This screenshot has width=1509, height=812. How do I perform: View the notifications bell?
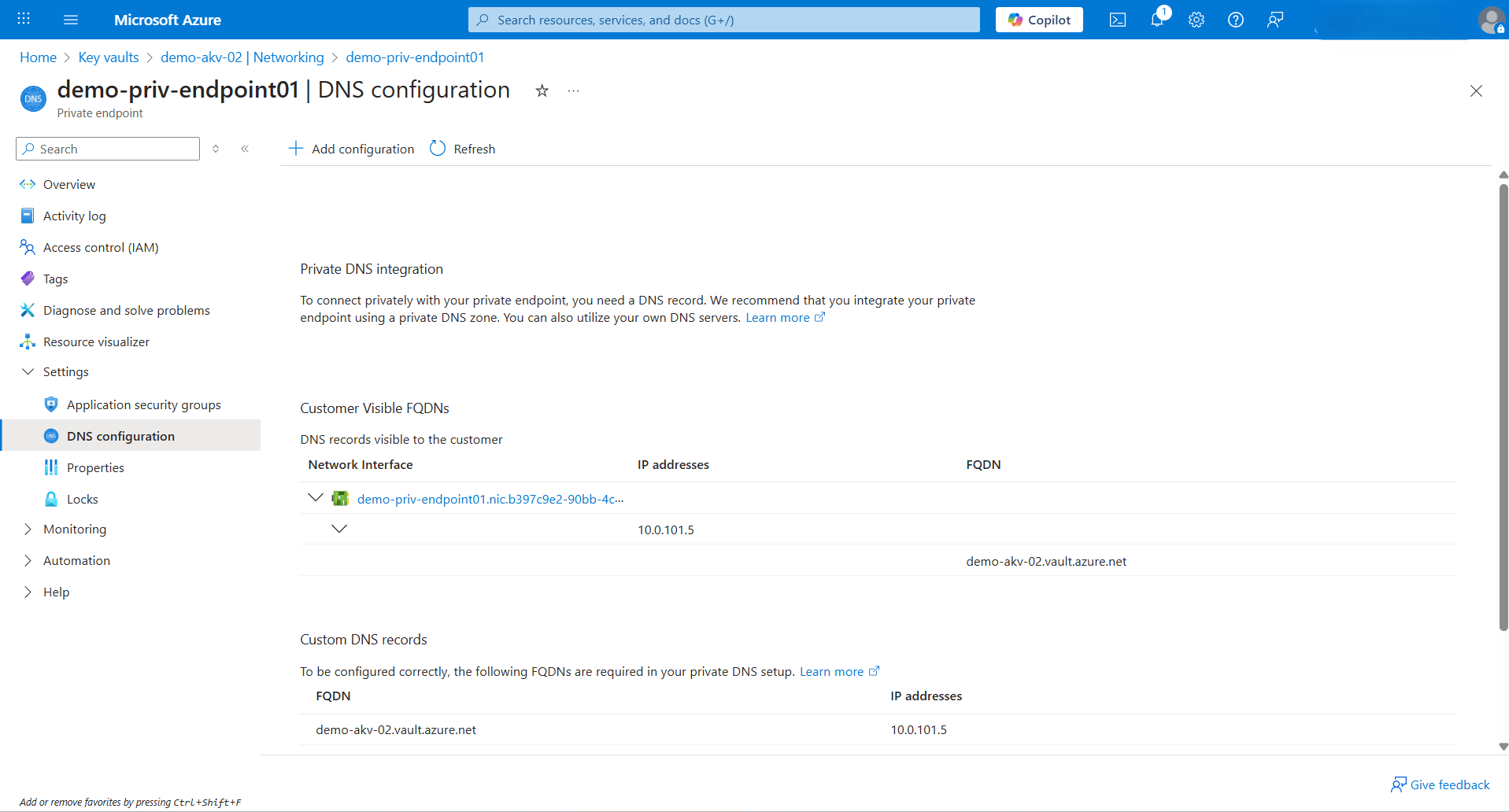click(1156, 20)
